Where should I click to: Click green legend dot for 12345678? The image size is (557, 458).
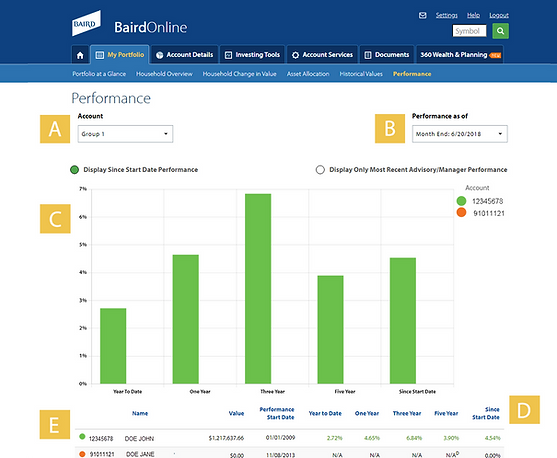tap(461, 201)
